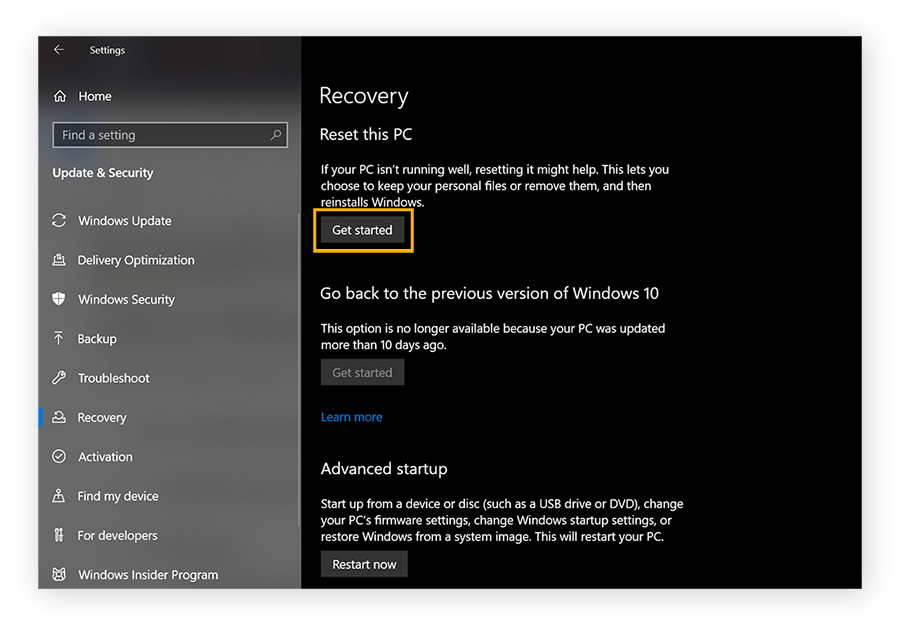Select the Troubleshoot wrench icon
This screenshot has height=625, width=900.
pyautogui.click(x=59, y=378)
